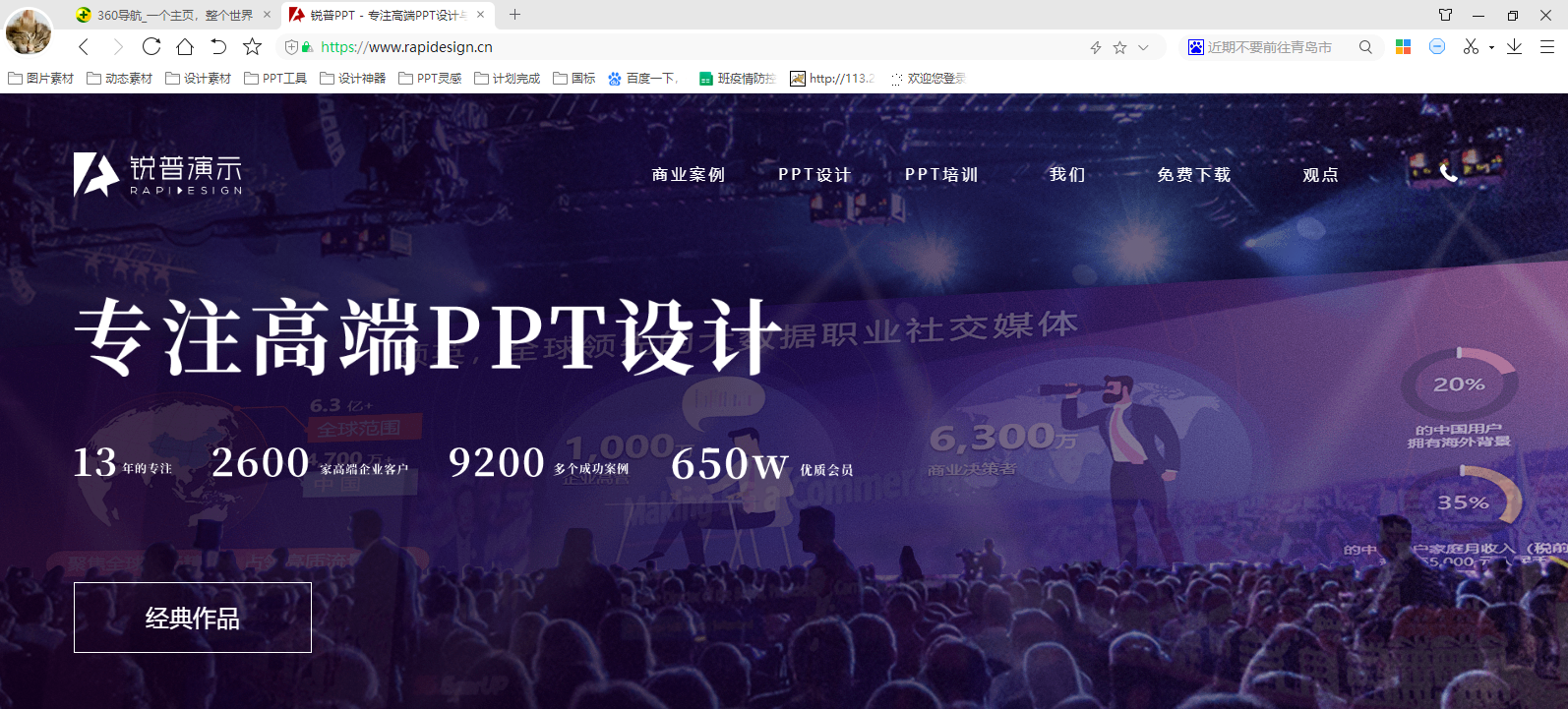Viewport: 1568px width, 709px height.
Task: Click the phone contact icon
Action: click(x=1448, y=174)
